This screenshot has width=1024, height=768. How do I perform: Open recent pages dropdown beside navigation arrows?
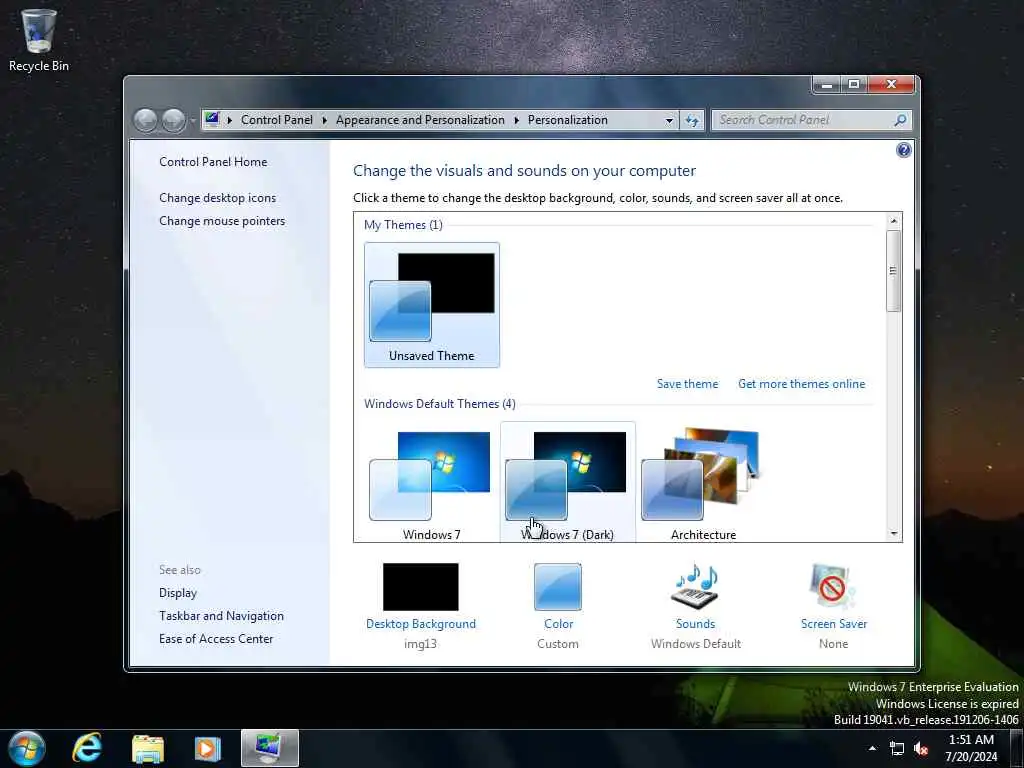click(193, 121)
